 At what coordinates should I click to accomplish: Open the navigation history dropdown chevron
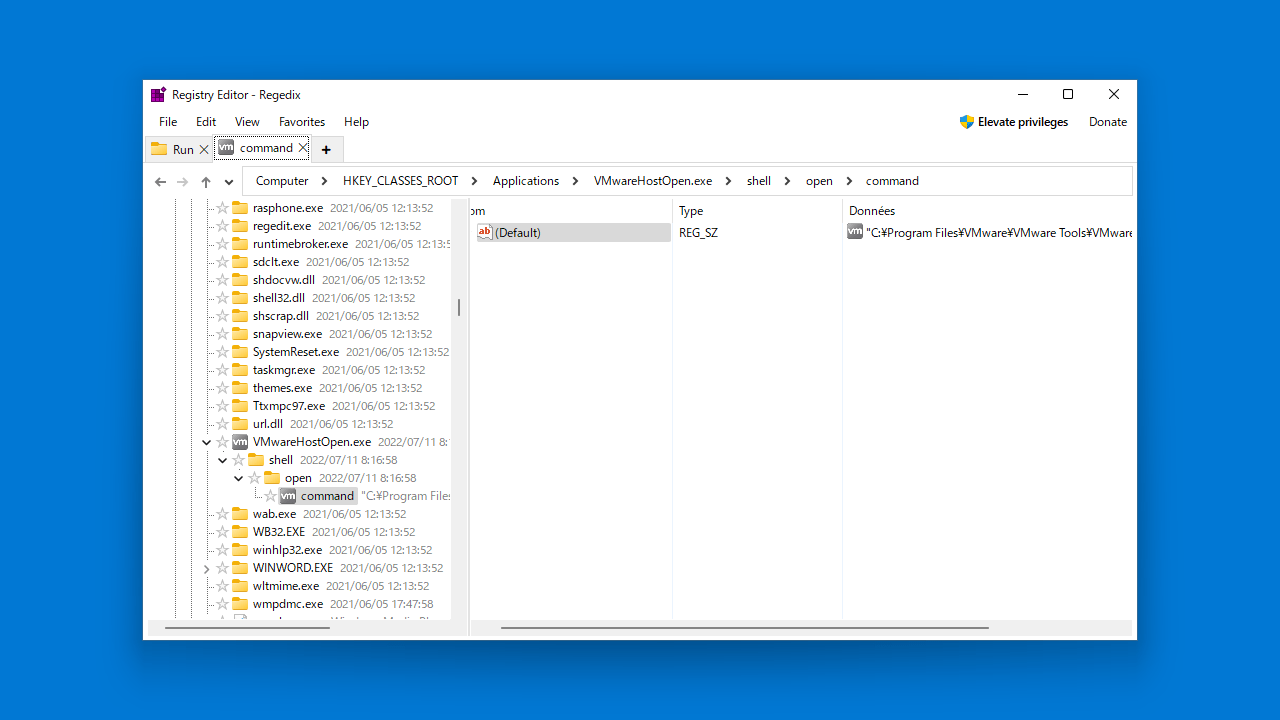pyautogui.click(x=229, y=182)
